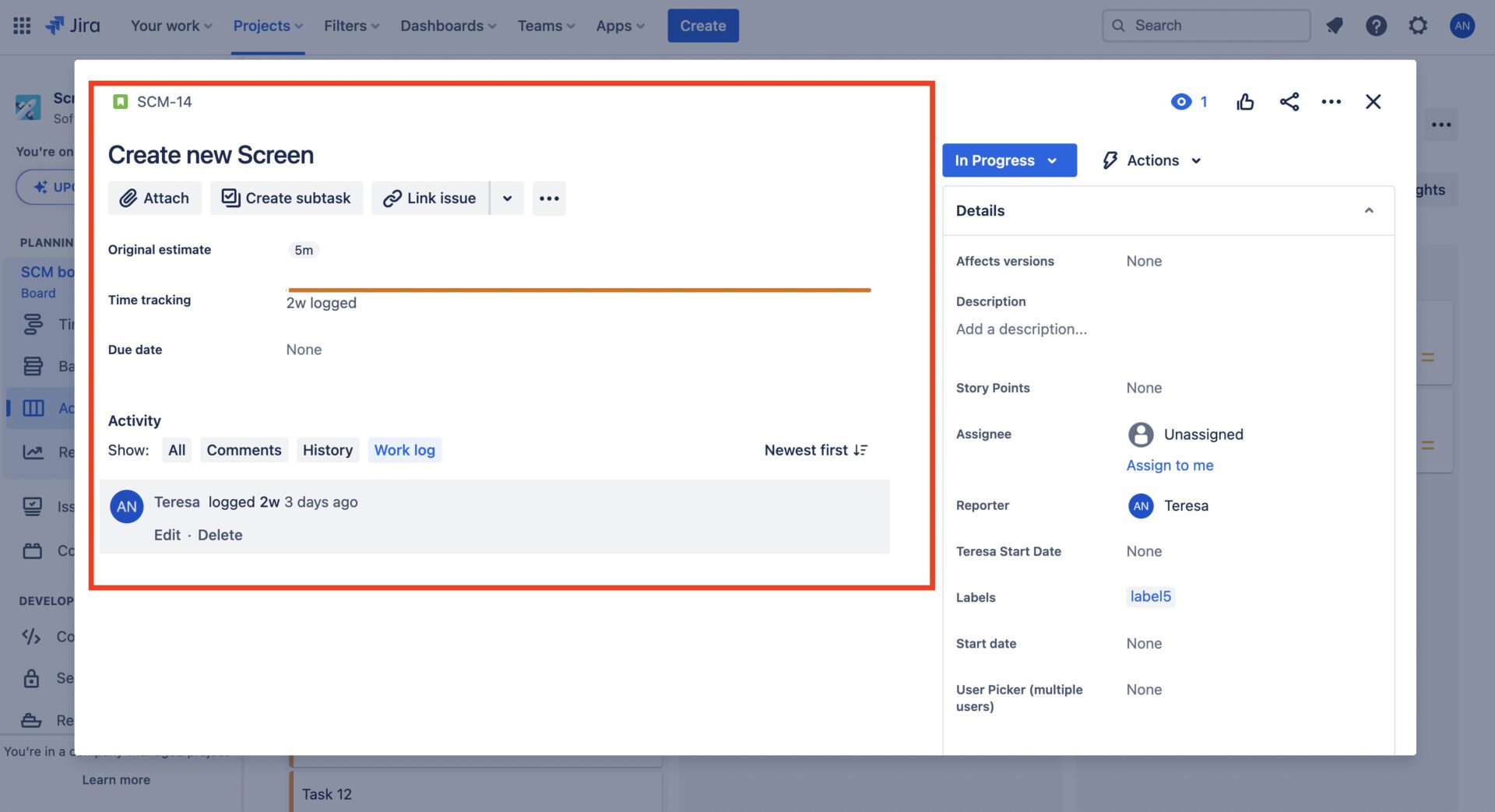This screenshot has width=1495, height=812.
Task: Open the Code section in sidebar
Action: click(x=32, y=636)
